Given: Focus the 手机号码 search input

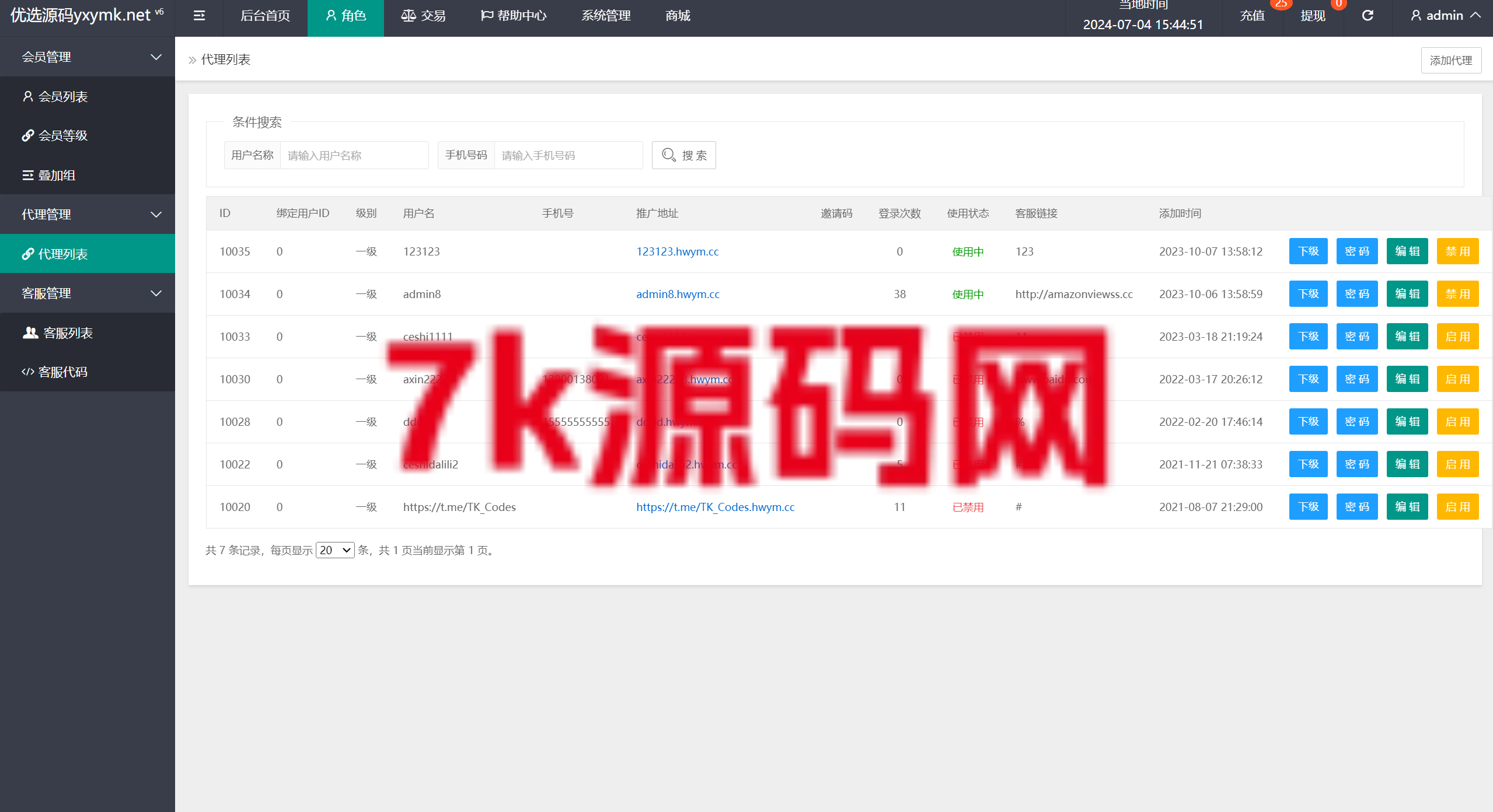Looking at the screenshot, I should pos(568,155).
